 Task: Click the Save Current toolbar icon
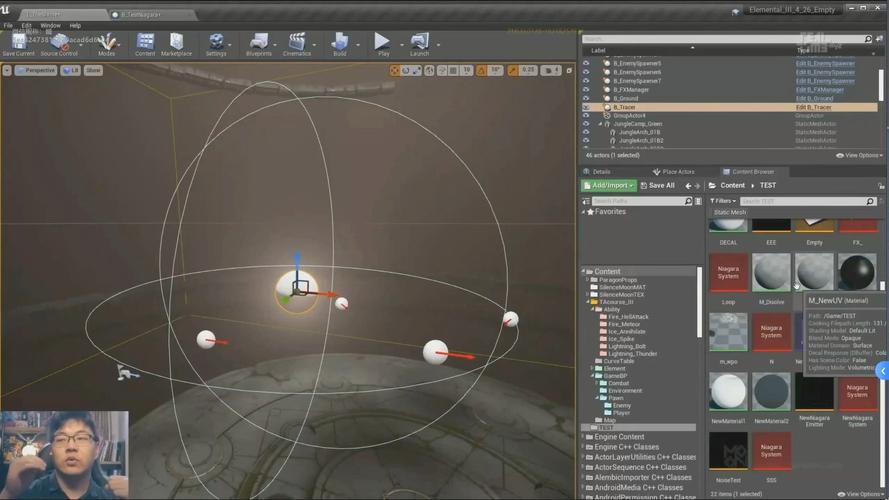[19, 41]
